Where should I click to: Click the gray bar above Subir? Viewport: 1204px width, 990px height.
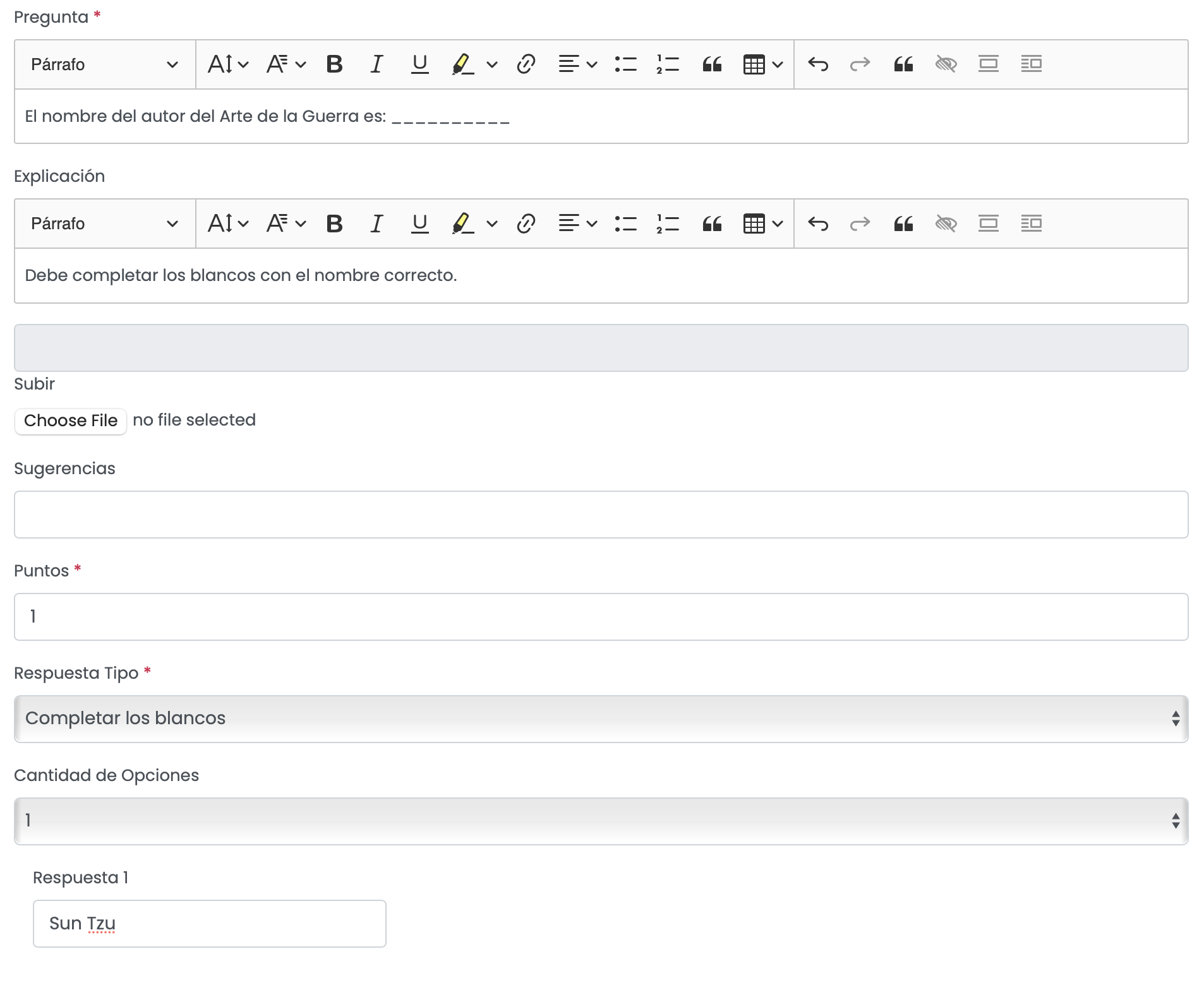click(x=601, y=348)
